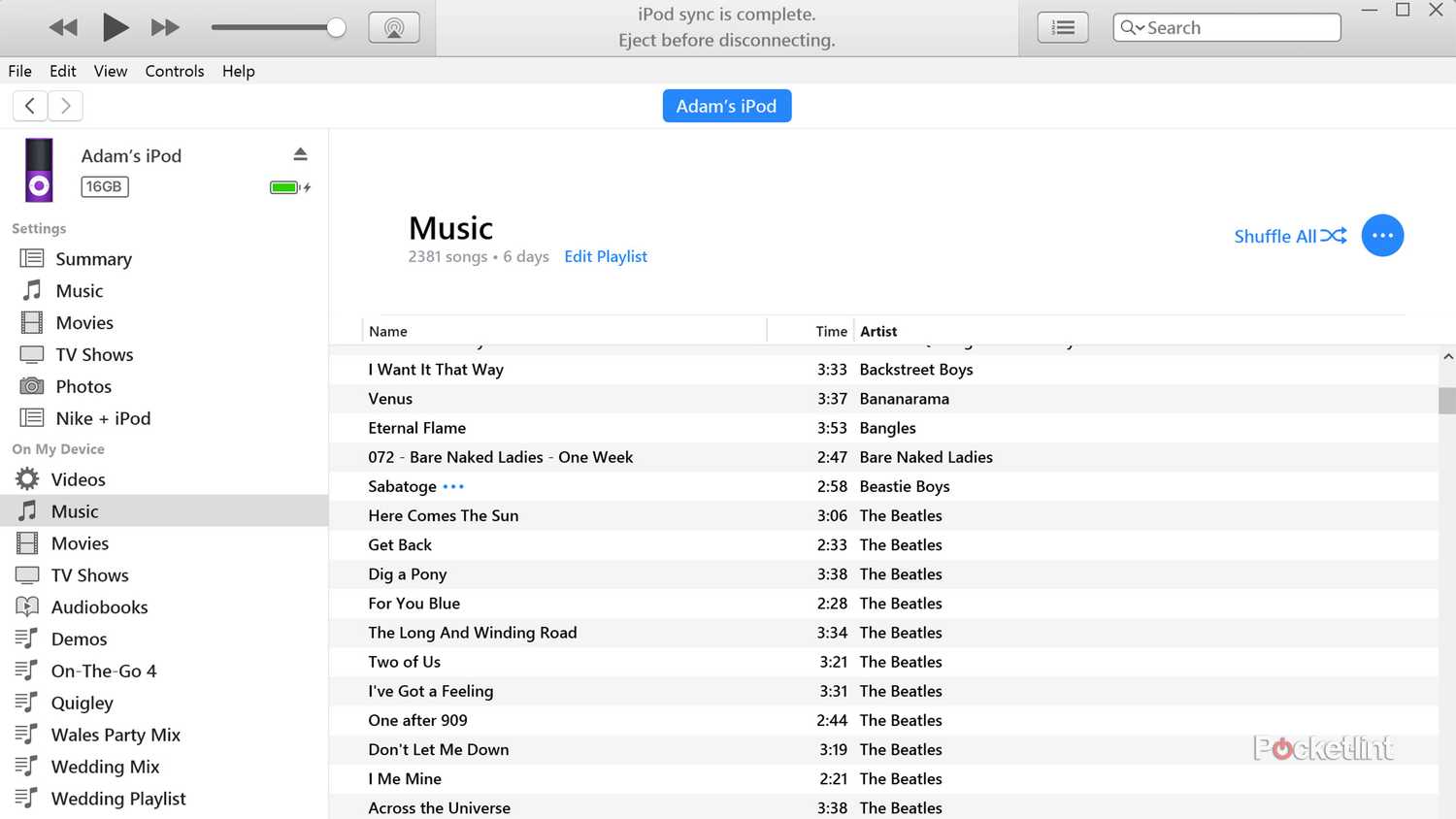Open the Search dropdown magnifier
This screenshot has height=819, width=1456.
[1132, 27]
